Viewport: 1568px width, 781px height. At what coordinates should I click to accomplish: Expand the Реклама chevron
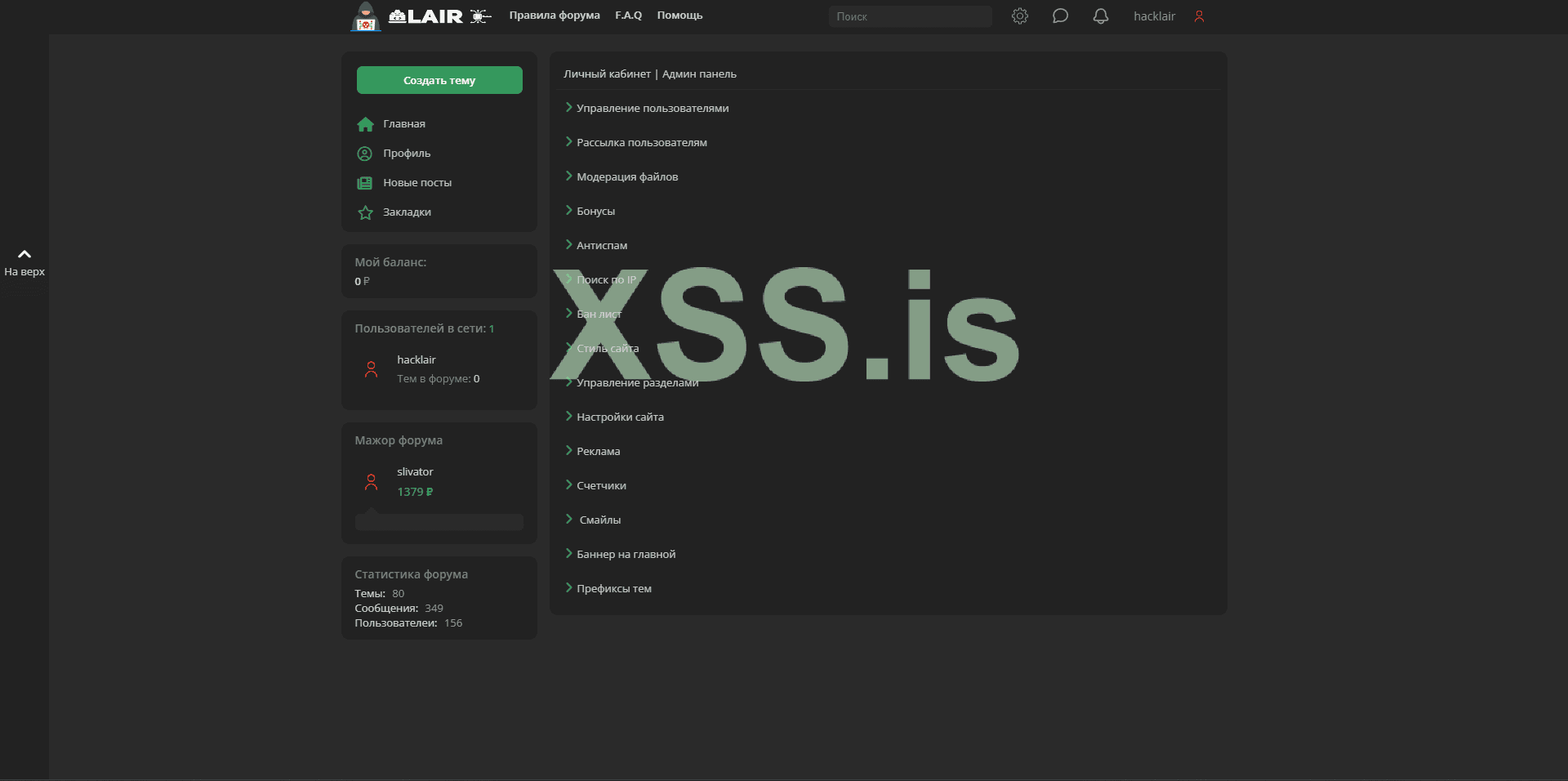(x=568, y=450)
